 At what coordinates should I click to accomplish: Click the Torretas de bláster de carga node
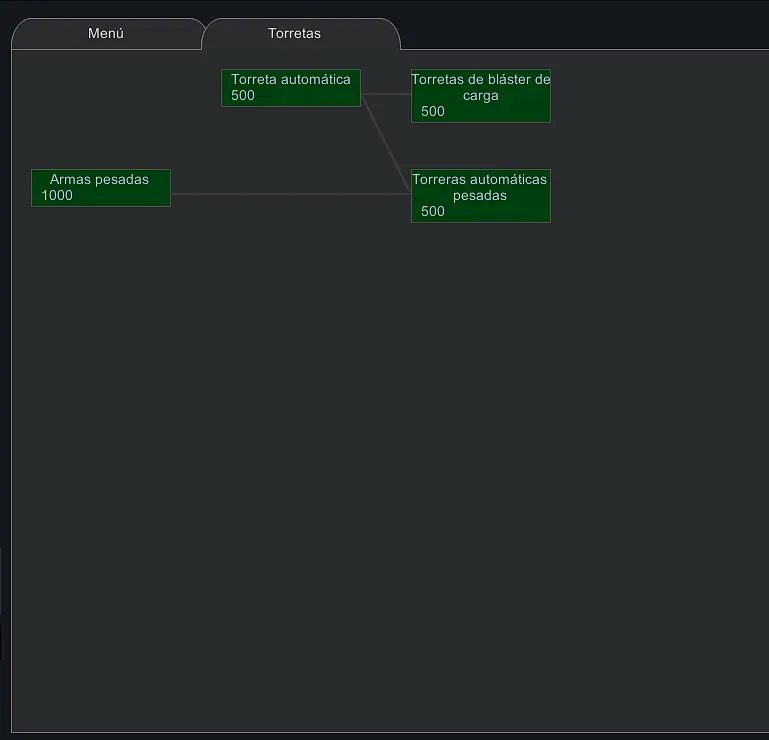click(480, 96)
